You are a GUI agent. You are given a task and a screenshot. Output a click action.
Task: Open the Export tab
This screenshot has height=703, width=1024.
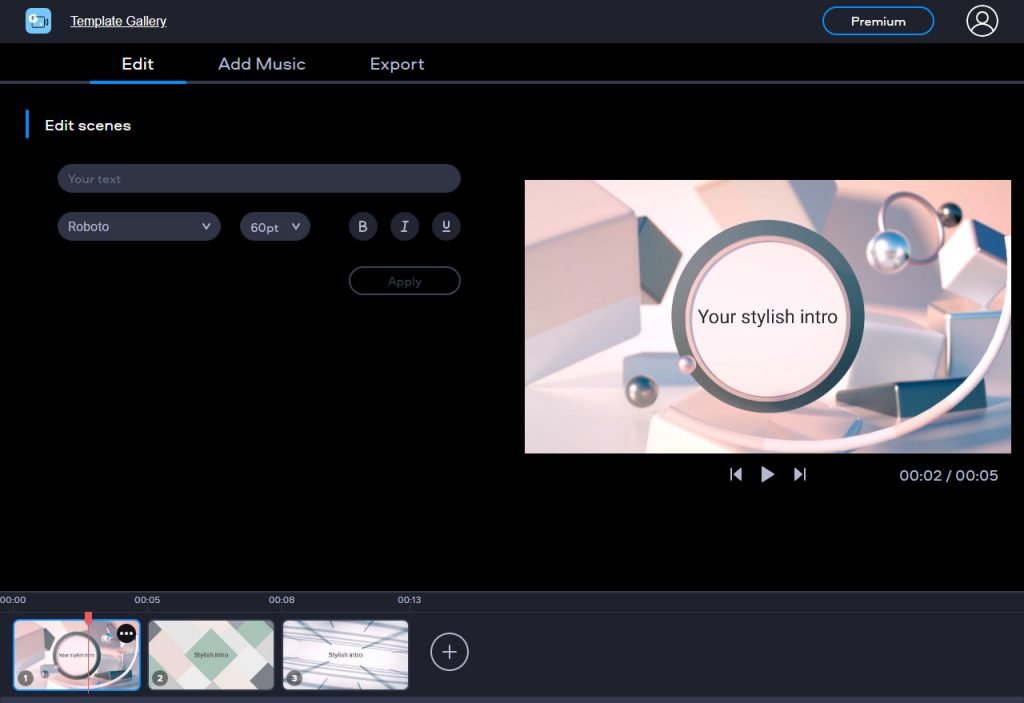396,64
